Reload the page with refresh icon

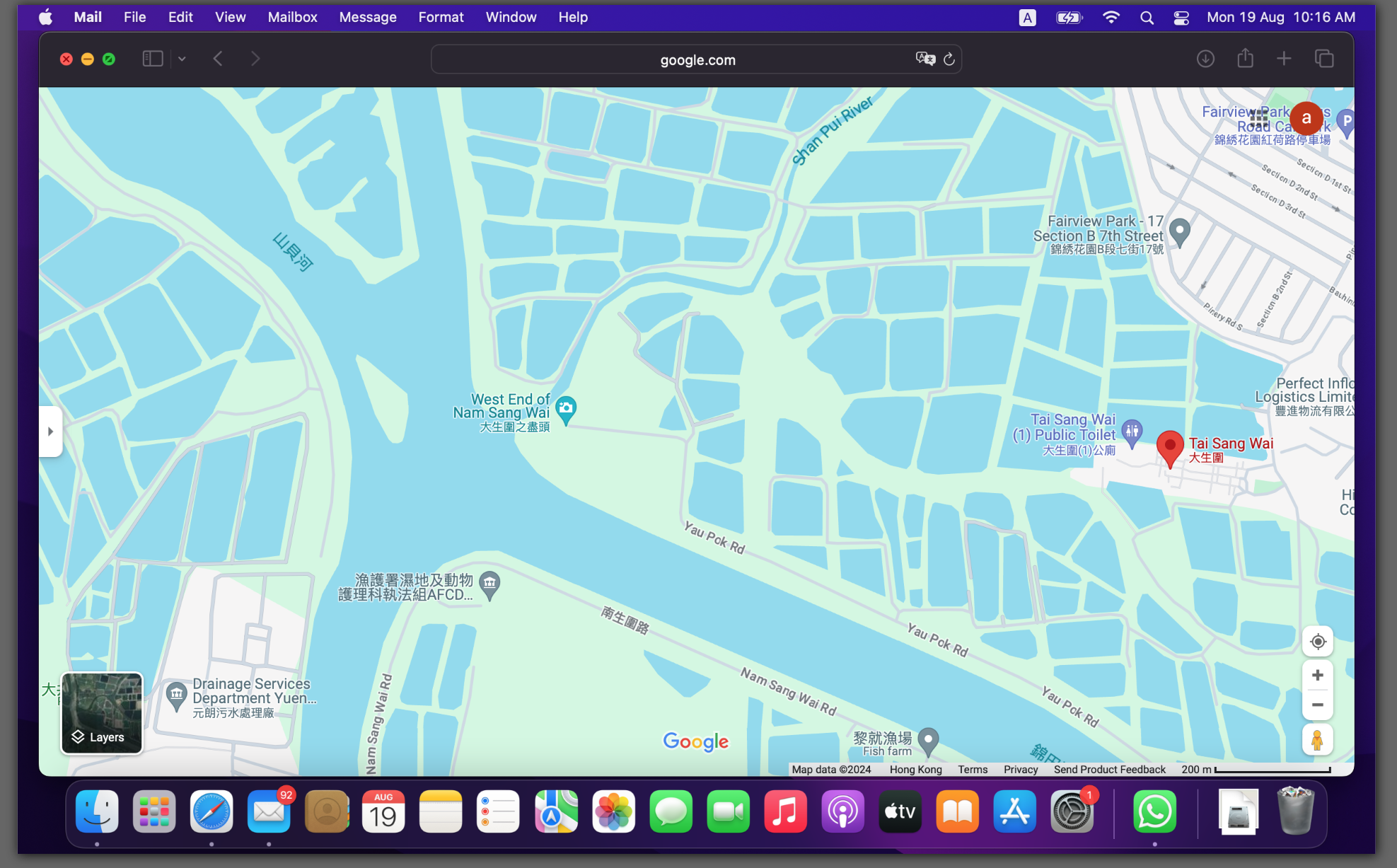pos(949,59)
